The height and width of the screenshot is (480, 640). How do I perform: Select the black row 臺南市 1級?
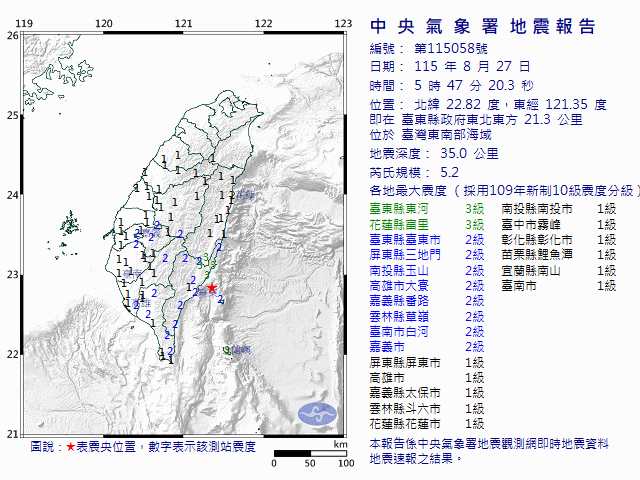point(559,286)
